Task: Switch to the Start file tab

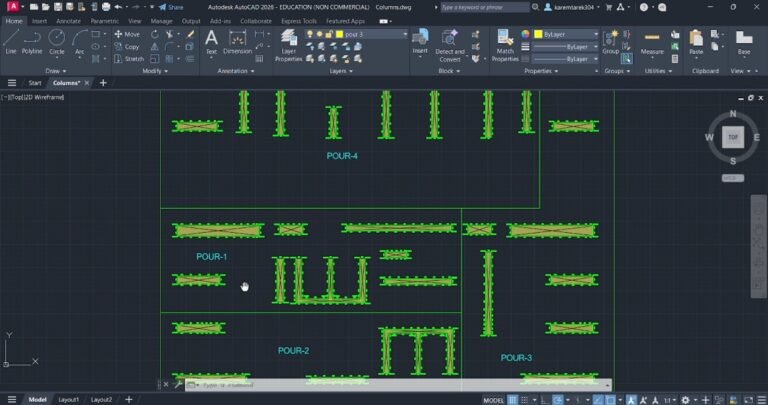Action: click(35, 83)
